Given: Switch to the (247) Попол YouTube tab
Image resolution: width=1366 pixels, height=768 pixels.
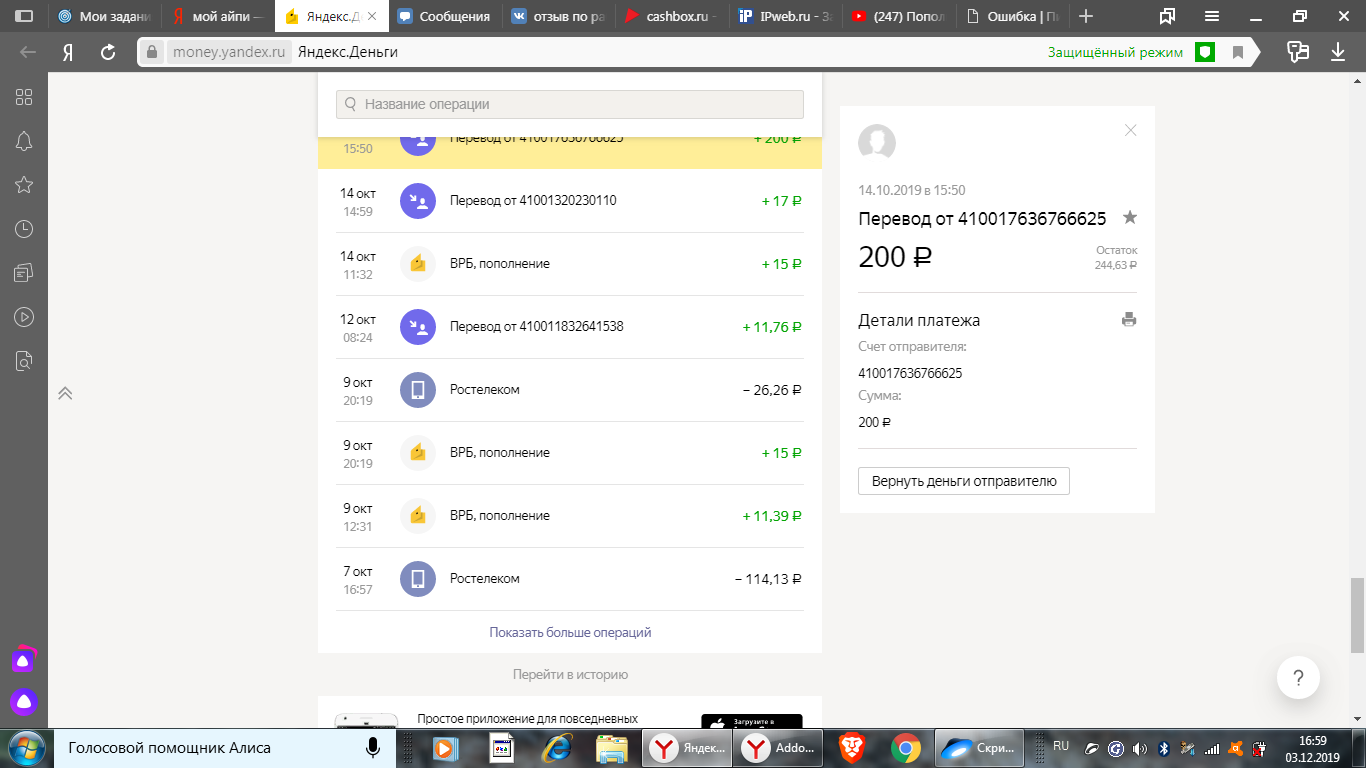Looking at the screenshot, I should click(897, 16).
